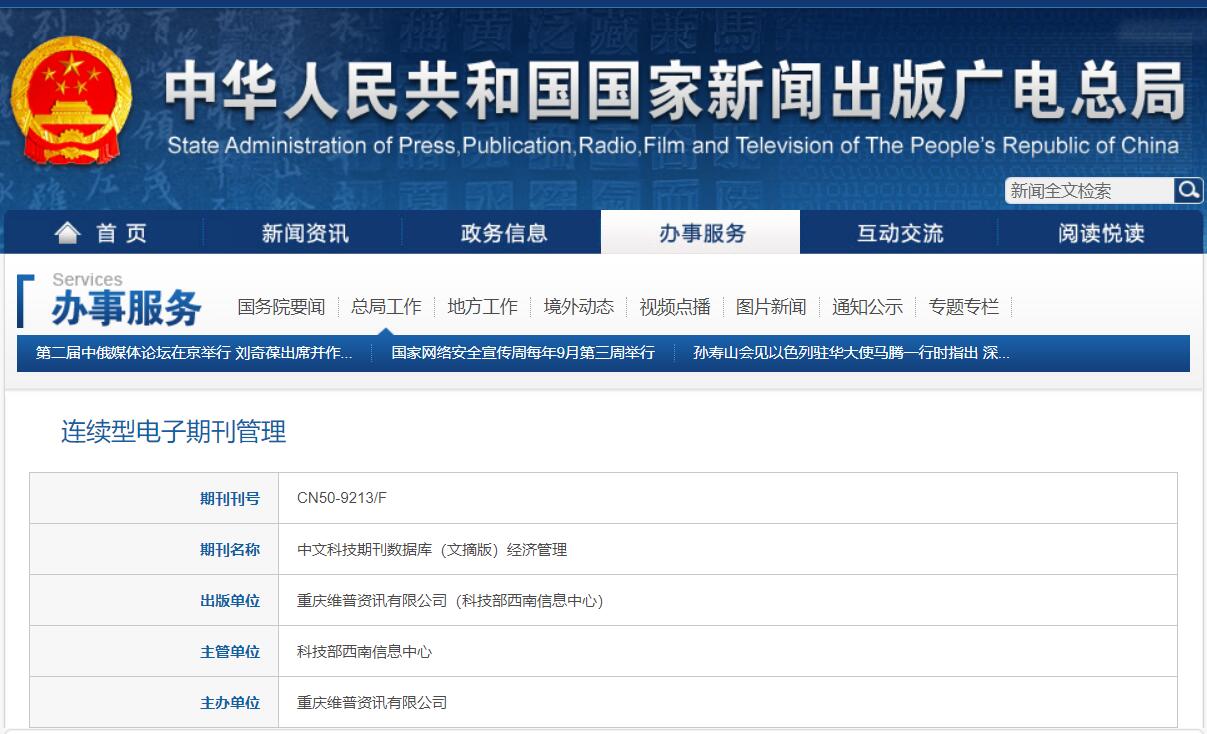
Task: Go to 视频点播 sub-menu link
Action: [x=675, y=307]
